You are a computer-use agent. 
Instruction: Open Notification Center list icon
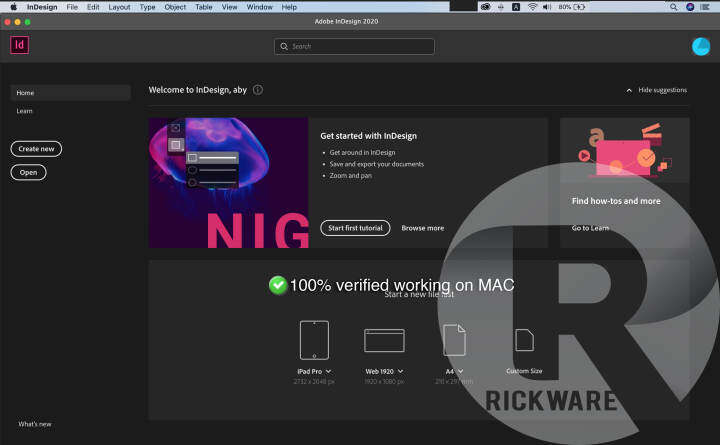point(705,7)
